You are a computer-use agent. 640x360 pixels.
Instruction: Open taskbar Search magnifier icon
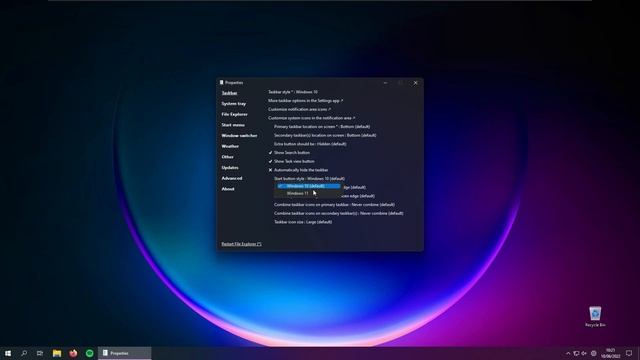pos(24,353)
